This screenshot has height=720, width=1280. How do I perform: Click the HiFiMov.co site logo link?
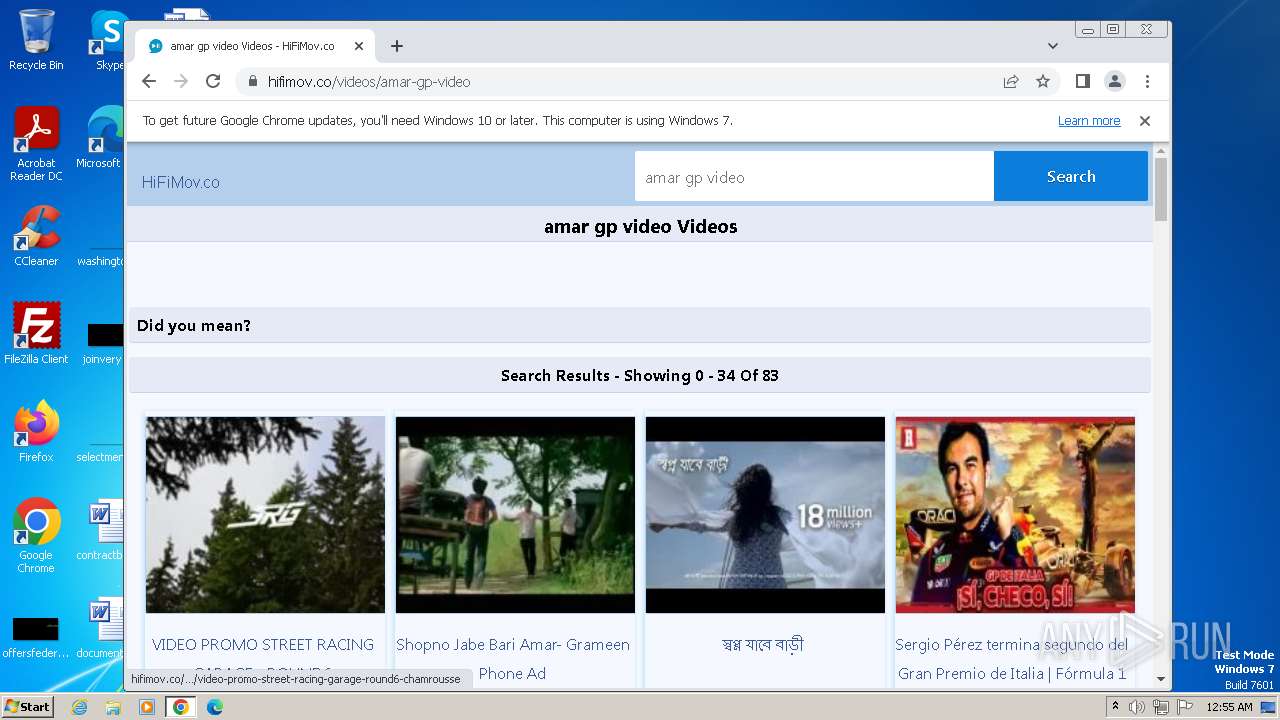(181, 182)
